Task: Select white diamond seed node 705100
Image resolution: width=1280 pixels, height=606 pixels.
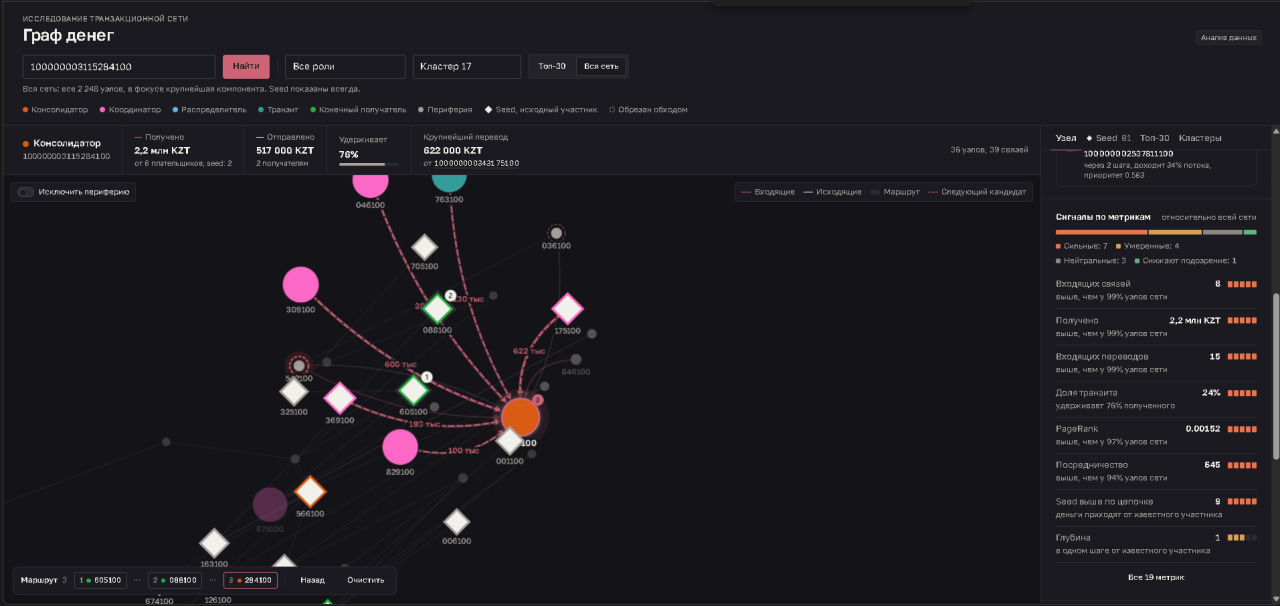Action: click(x=425, y=247)
